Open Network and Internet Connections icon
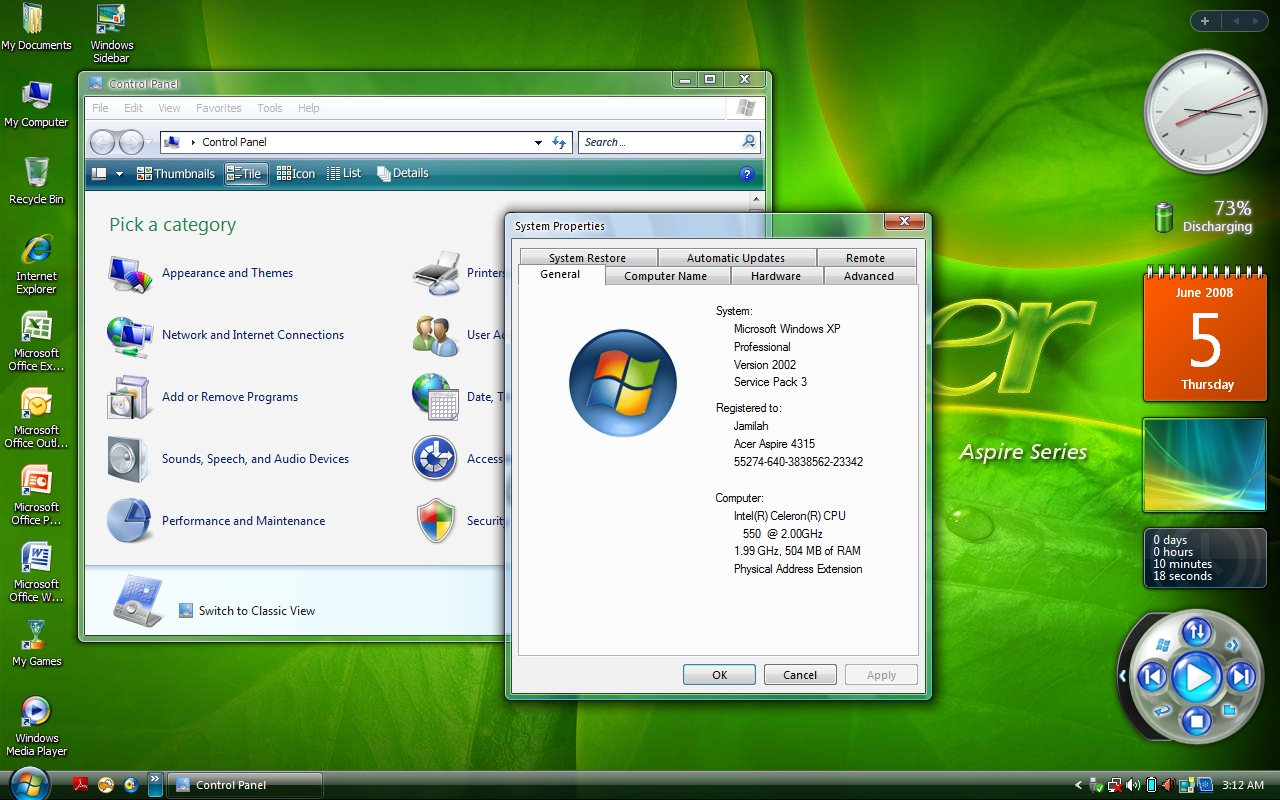The width and height of the screenshot is (1280, 800). pos(131,336)
